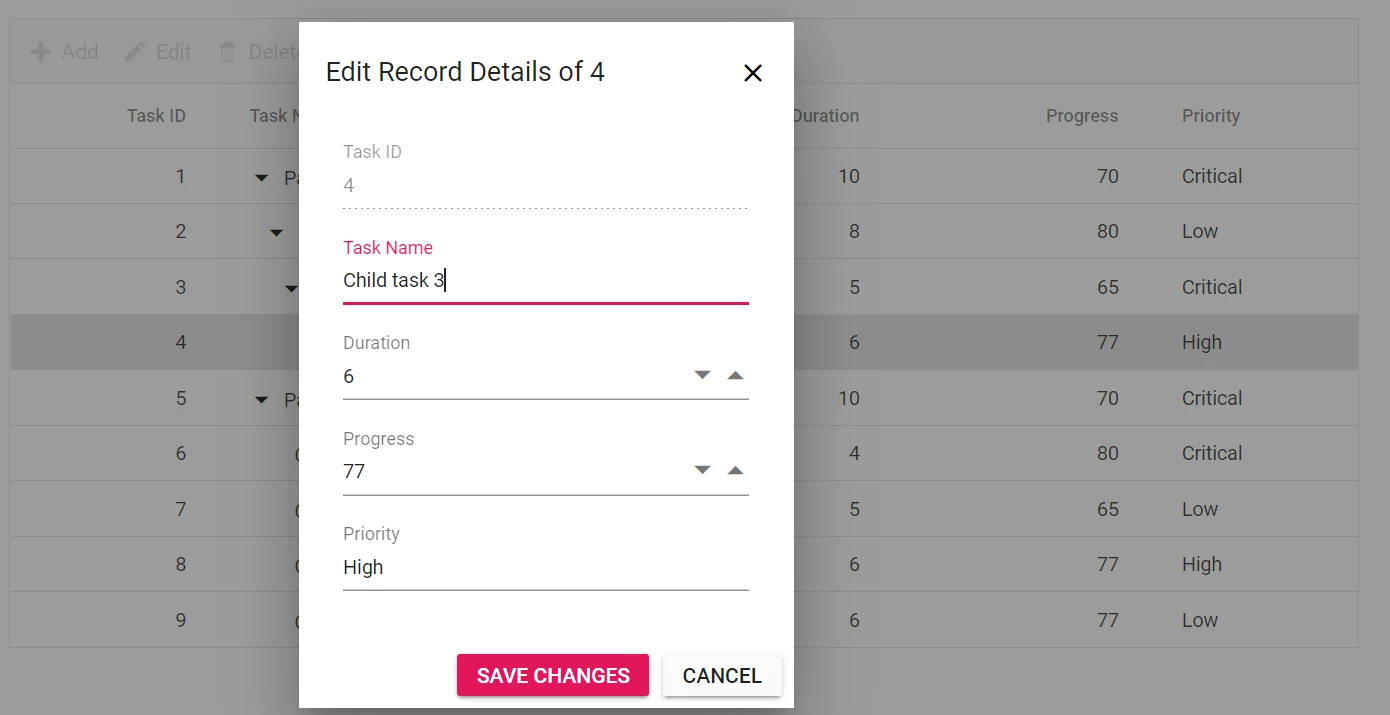Sort the grid by Priority column

point(1210,115)
